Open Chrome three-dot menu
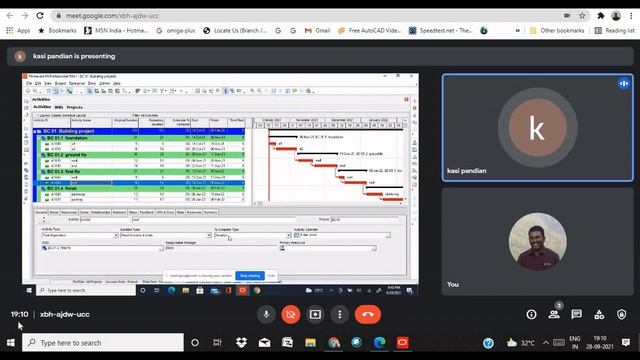Viewport: 640px width, 360px height. coord(631,16)
